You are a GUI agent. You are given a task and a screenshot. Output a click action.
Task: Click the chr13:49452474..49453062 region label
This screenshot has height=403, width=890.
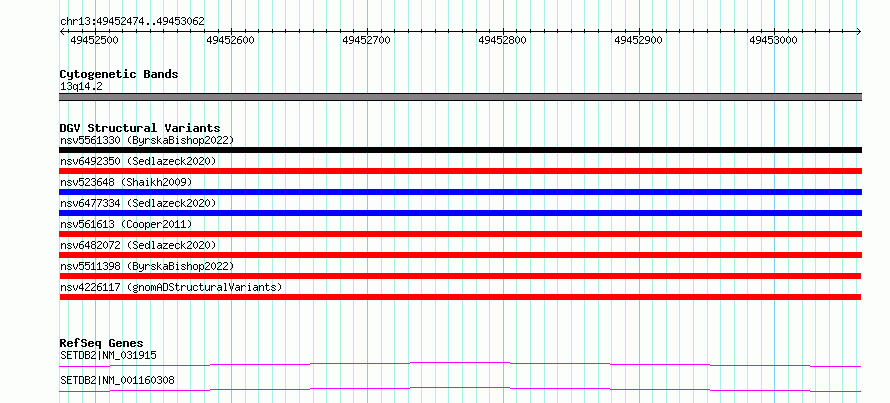132,21
